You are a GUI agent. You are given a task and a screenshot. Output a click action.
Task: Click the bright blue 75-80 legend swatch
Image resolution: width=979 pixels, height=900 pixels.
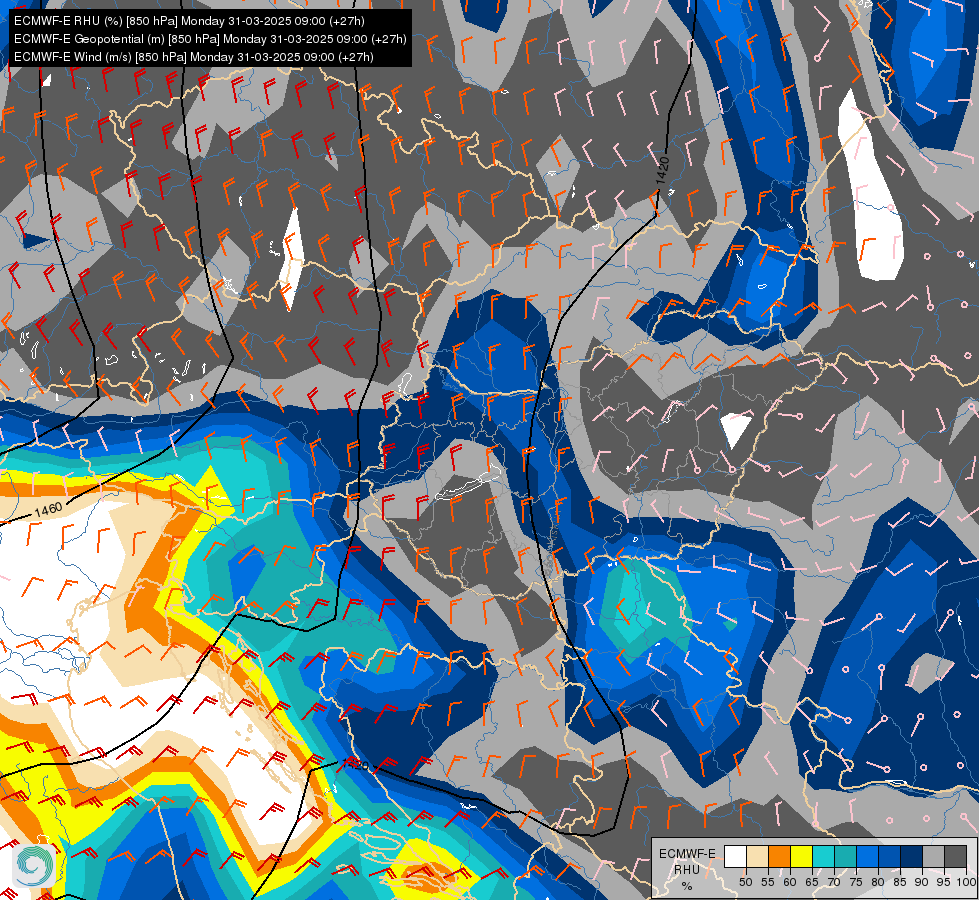[x=868, y=856]
